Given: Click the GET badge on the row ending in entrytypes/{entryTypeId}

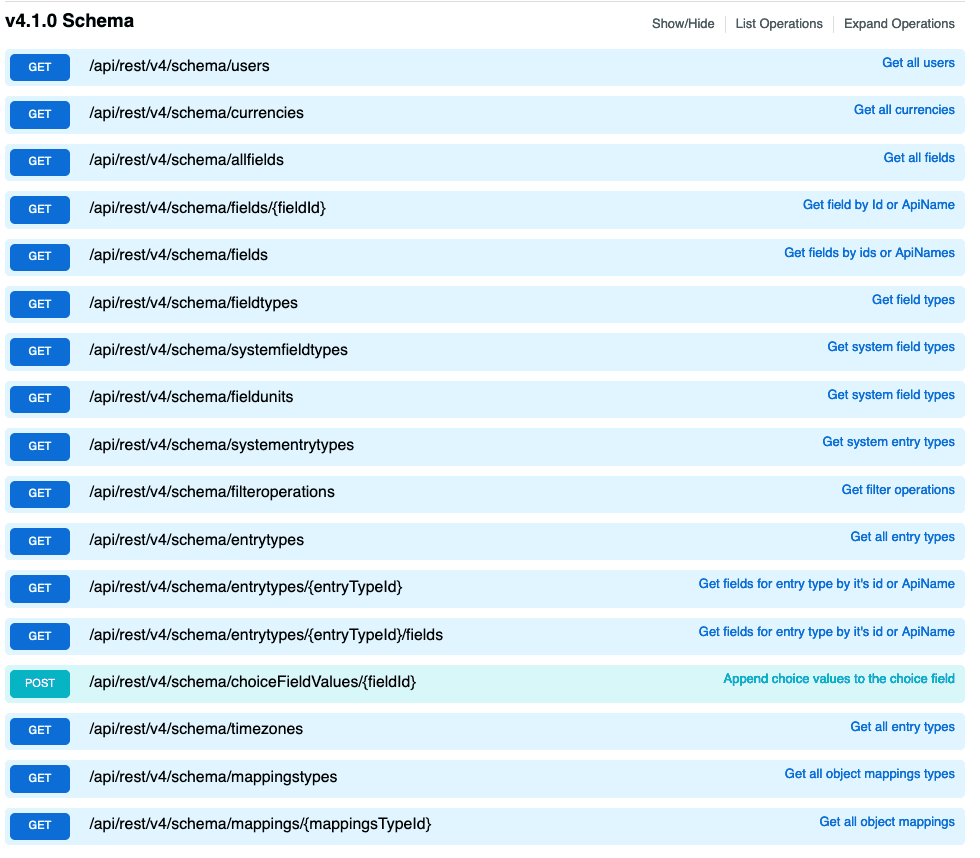Looking at the screenshot, I should tap(39, 587).
